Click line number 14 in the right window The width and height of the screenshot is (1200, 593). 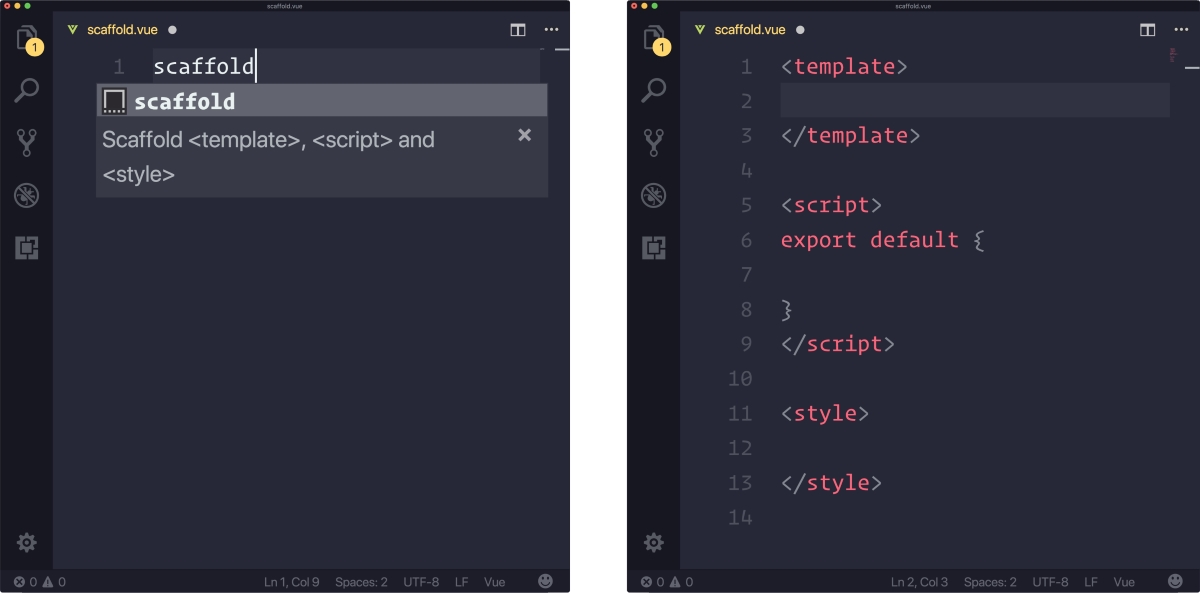tap(740, 517)
